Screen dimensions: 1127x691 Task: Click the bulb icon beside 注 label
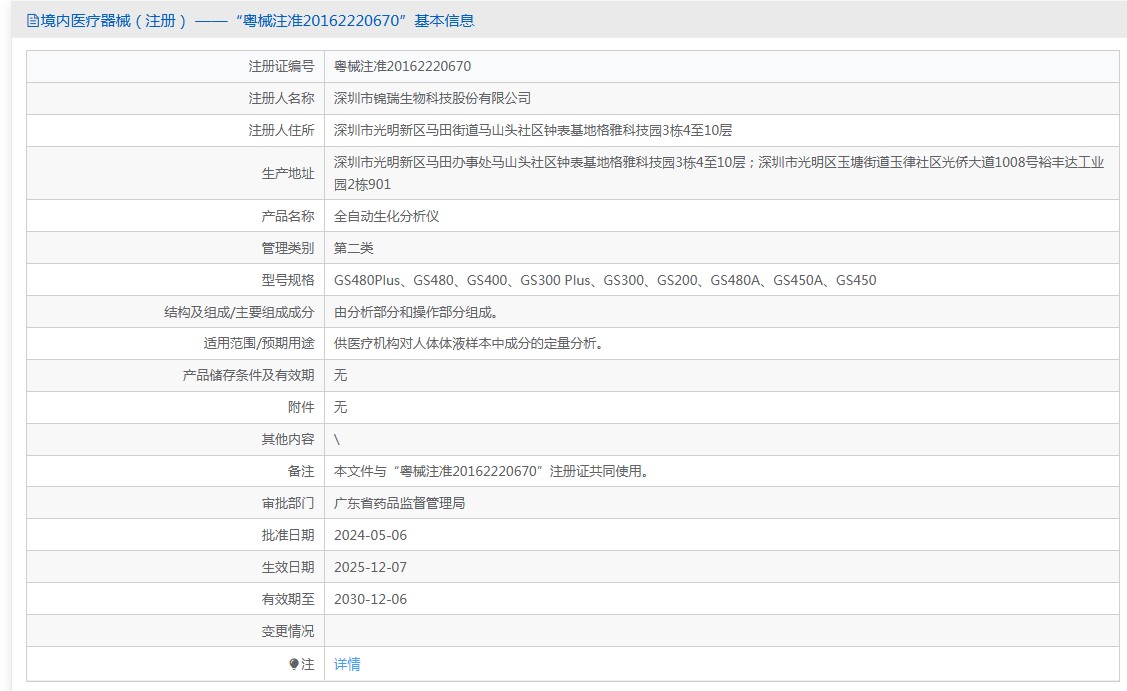click(x=294, y=664)
